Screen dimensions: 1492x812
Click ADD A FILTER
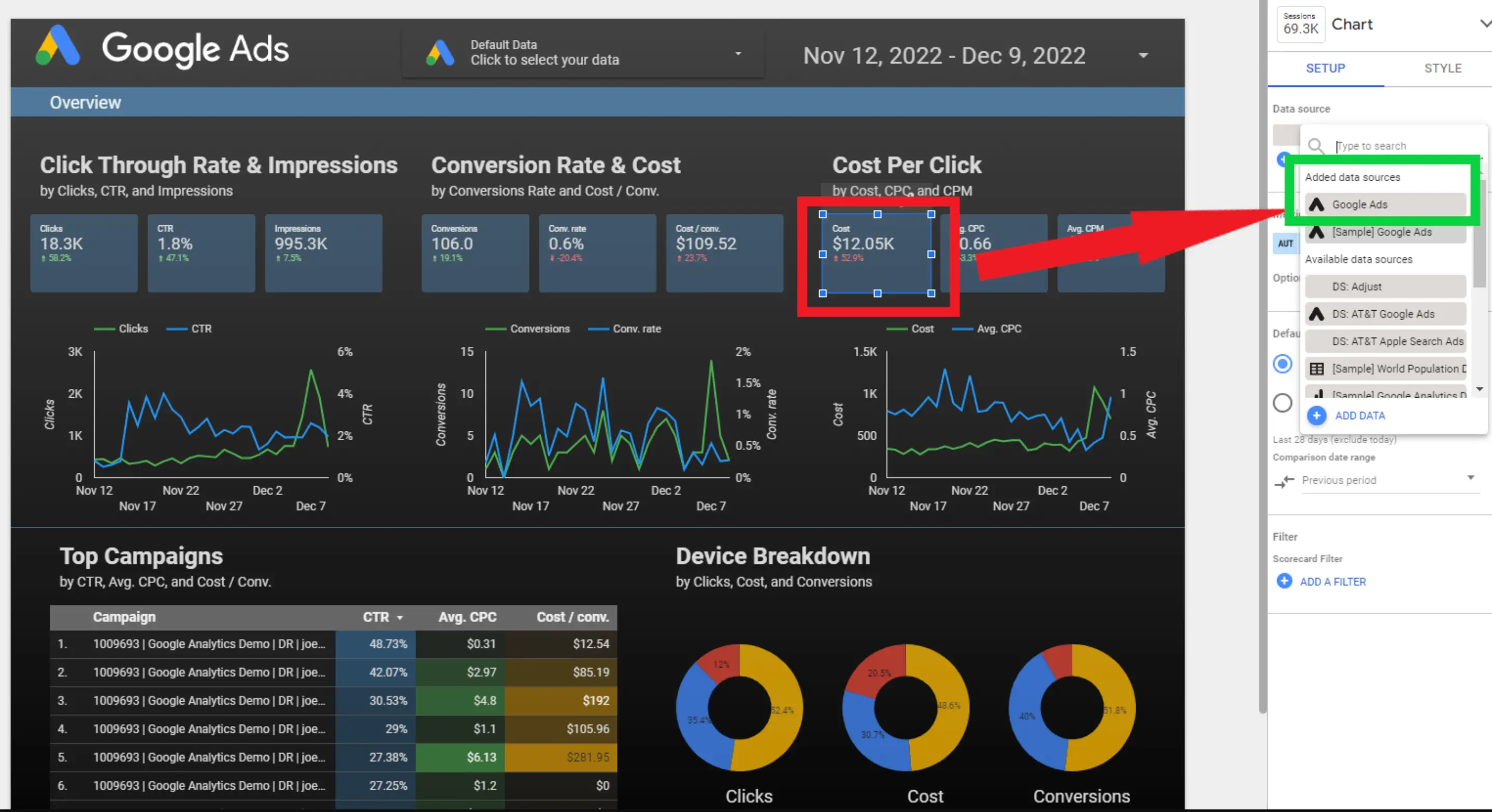click(1332, 582)
